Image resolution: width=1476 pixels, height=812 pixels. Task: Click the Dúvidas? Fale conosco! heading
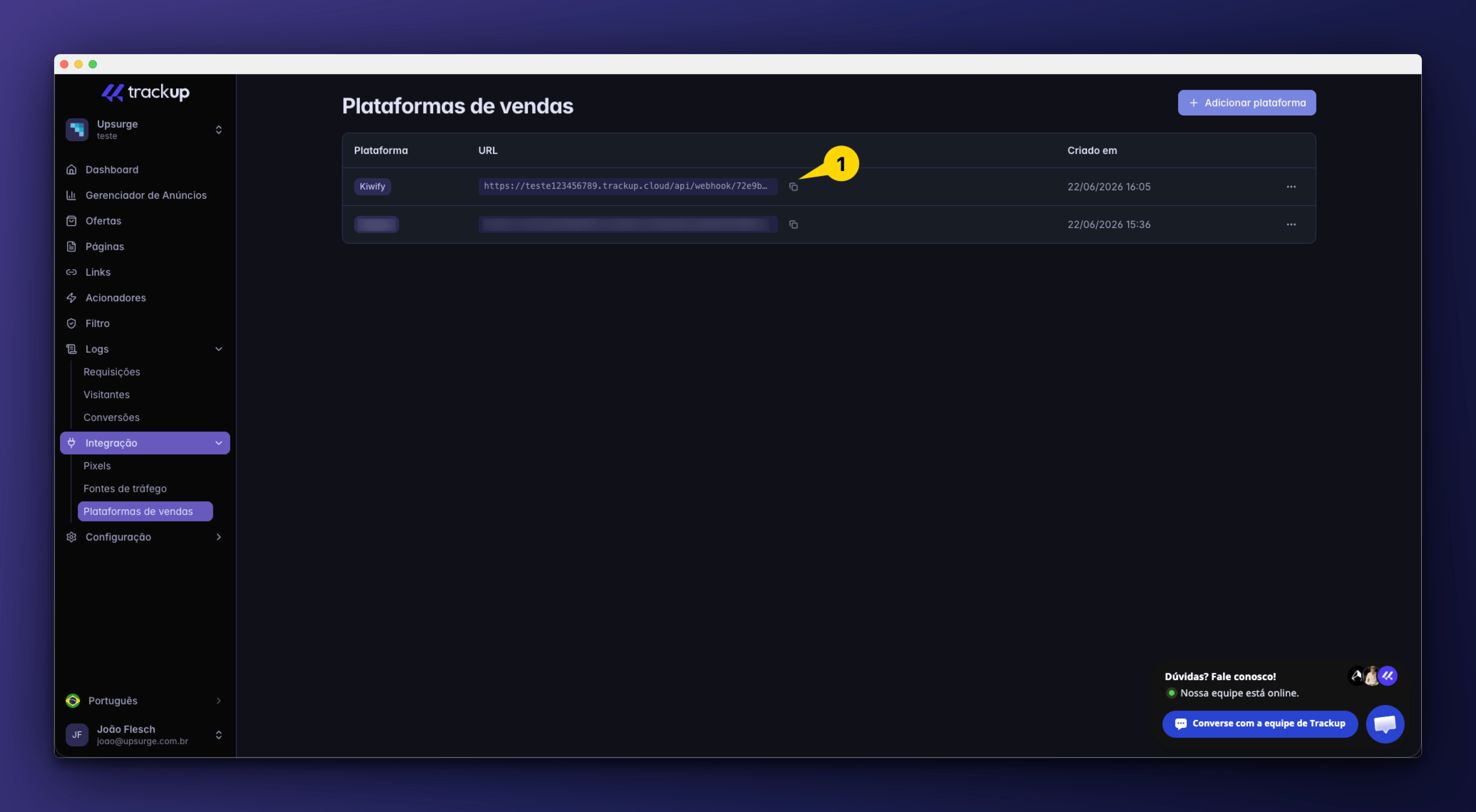click(1220, 676)
